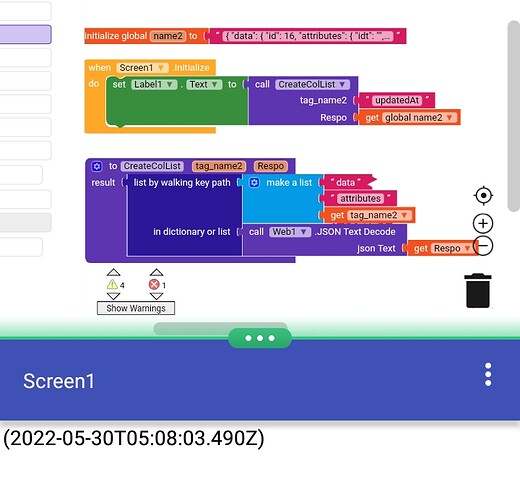
Task: Select the yellow warning triangle icon
Action: [x=112, y=285]
